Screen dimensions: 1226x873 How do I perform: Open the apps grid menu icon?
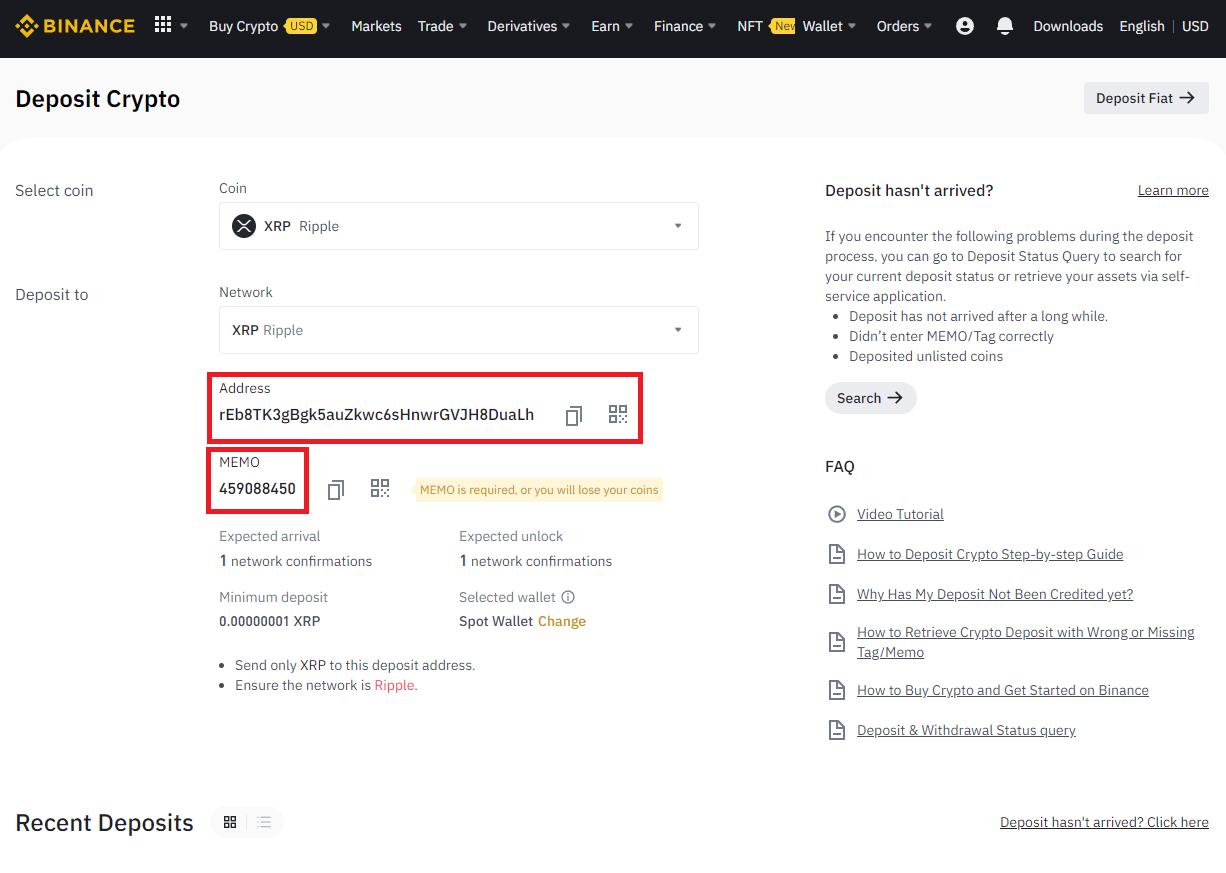(x=163, y=25)
